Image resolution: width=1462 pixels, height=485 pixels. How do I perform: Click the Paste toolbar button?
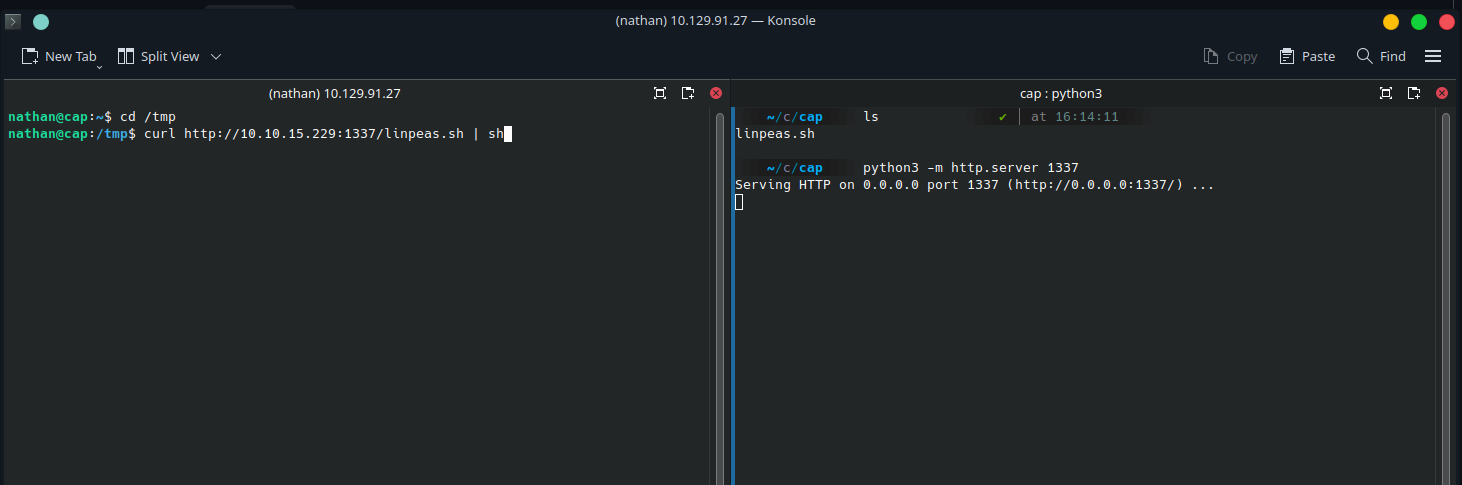(1307, 57)
